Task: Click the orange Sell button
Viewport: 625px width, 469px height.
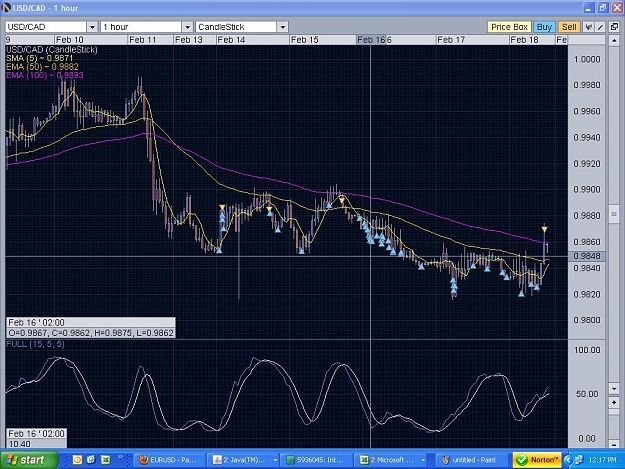Action: [x=569, y=27]
